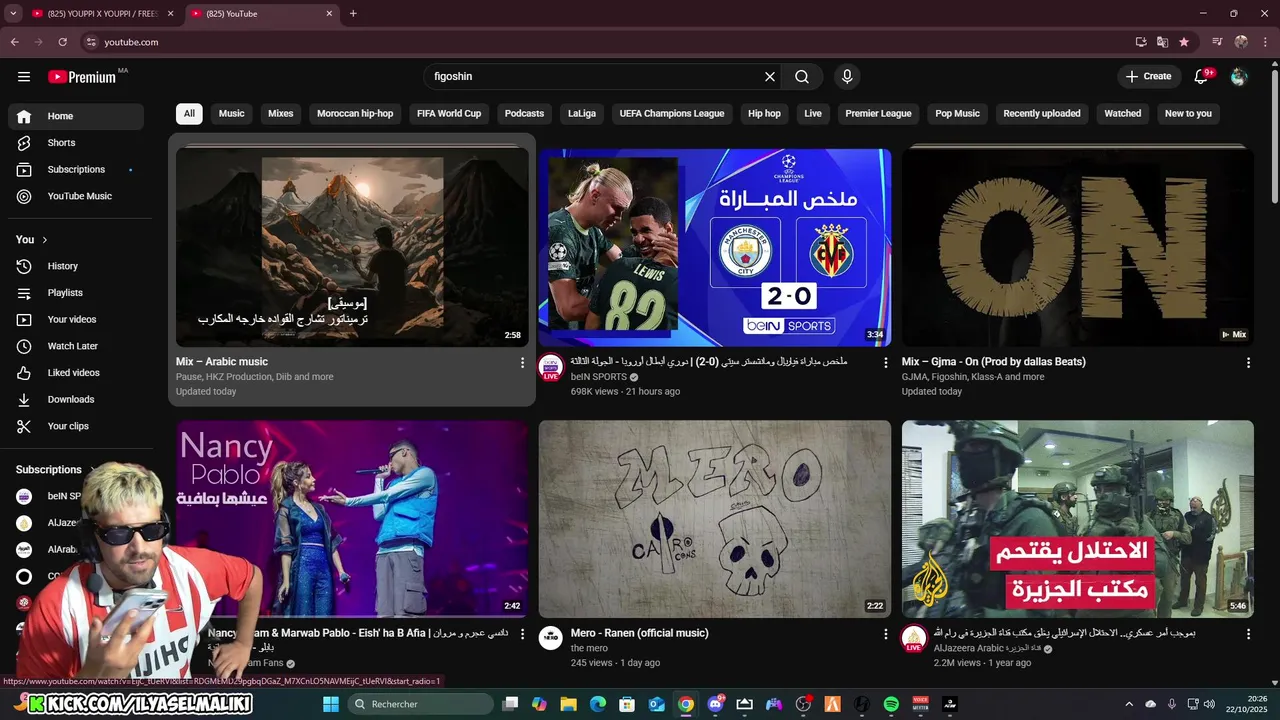Open Your videos in the sidebar

click(x=76, y=319)
